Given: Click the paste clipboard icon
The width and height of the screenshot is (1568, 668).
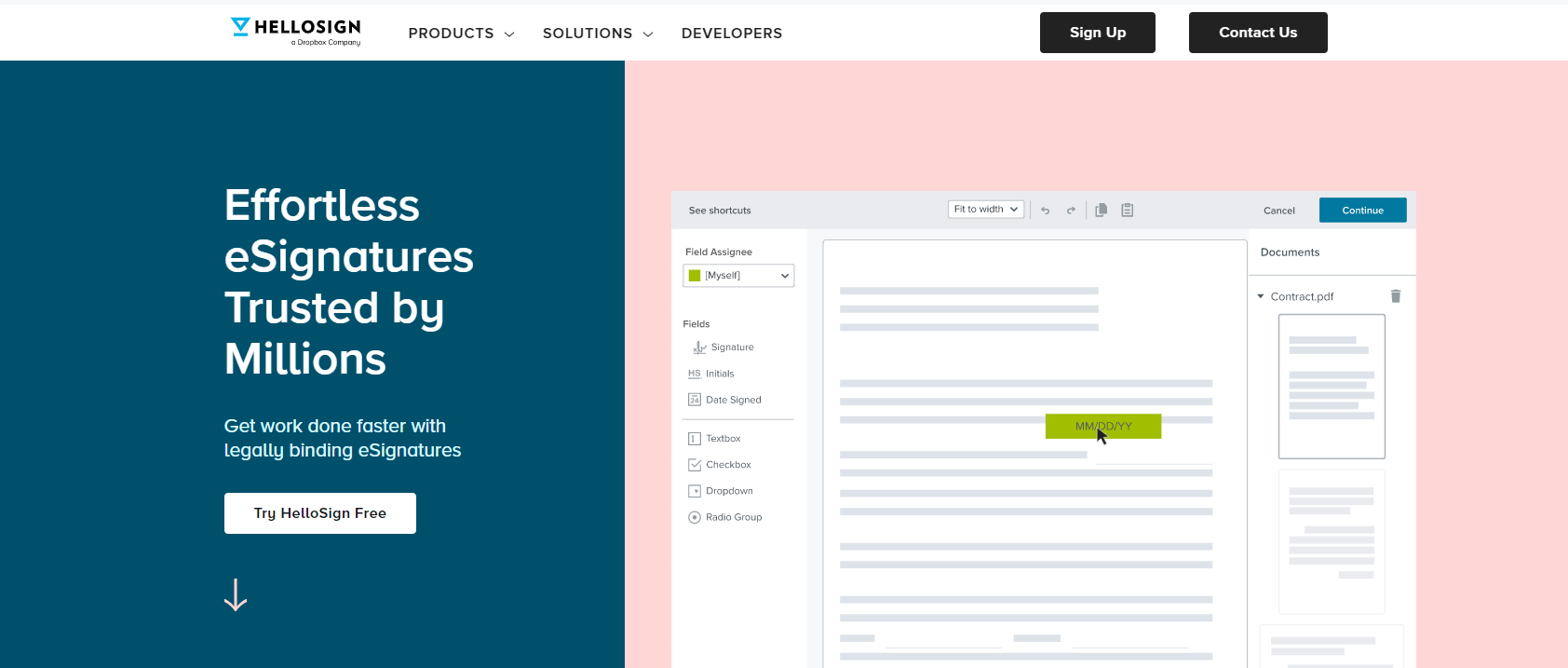Looking at the screenshot, I should (x=1128, y=211).
